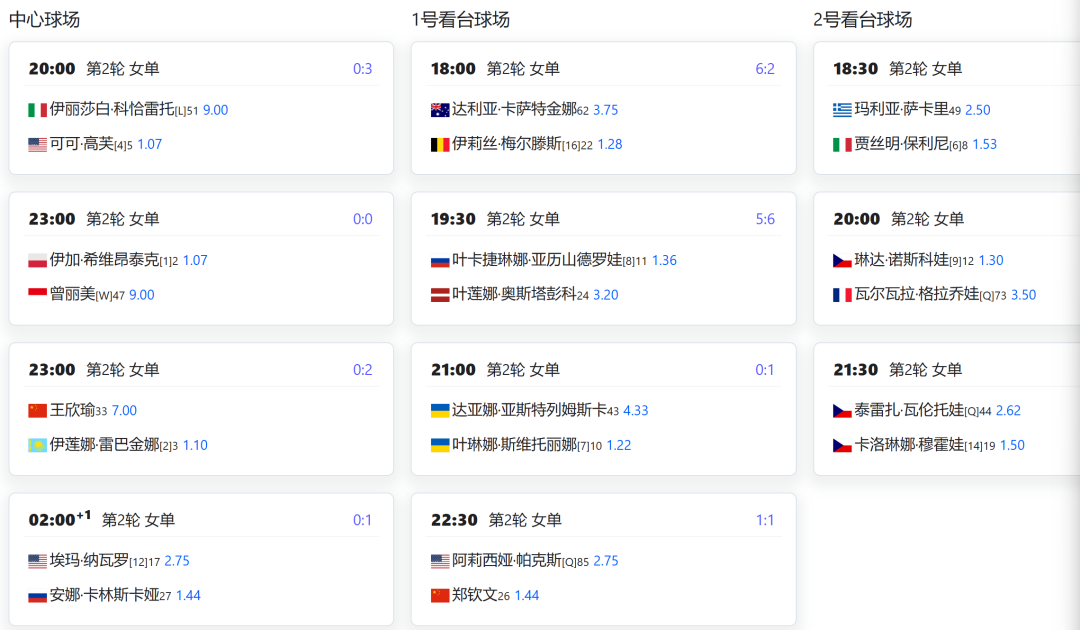Click the 22:30 match time header

(453, 520)
